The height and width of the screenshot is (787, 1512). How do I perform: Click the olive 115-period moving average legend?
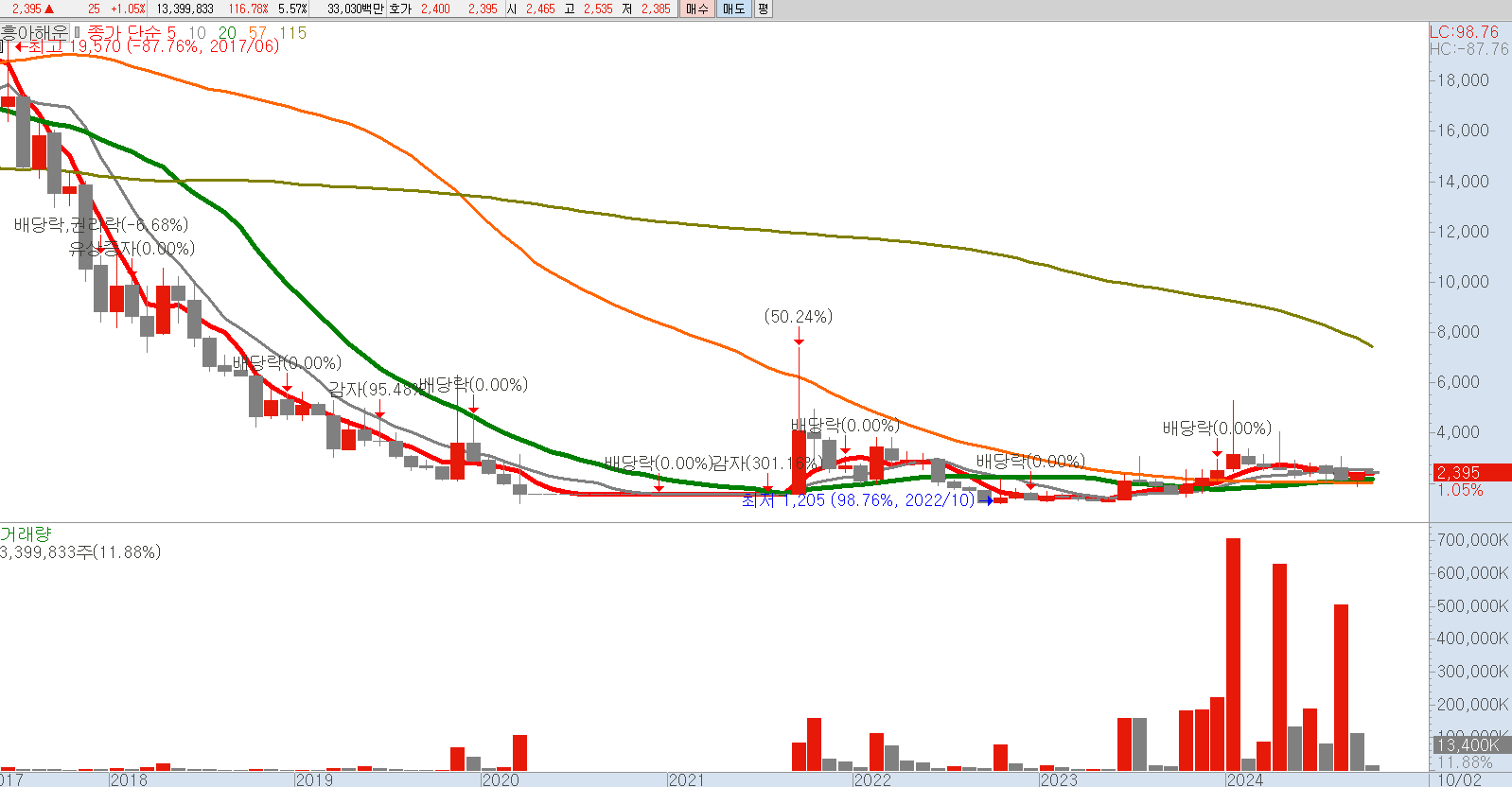click(292, 33)
